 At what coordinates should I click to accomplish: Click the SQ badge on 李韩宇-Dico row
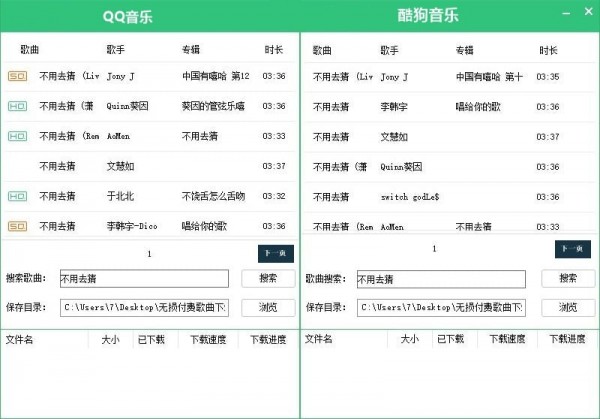pyautogui.click(x=17, y=226)
